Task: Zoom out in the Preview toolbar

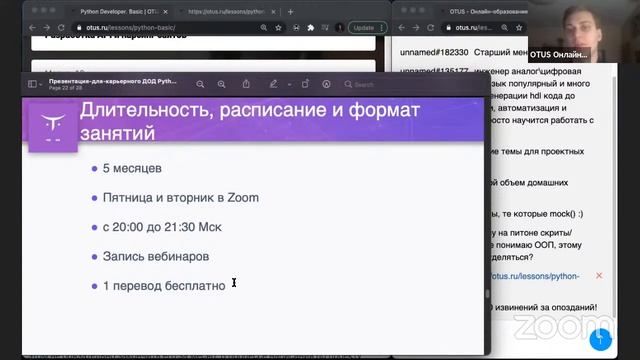Action: 200,84
